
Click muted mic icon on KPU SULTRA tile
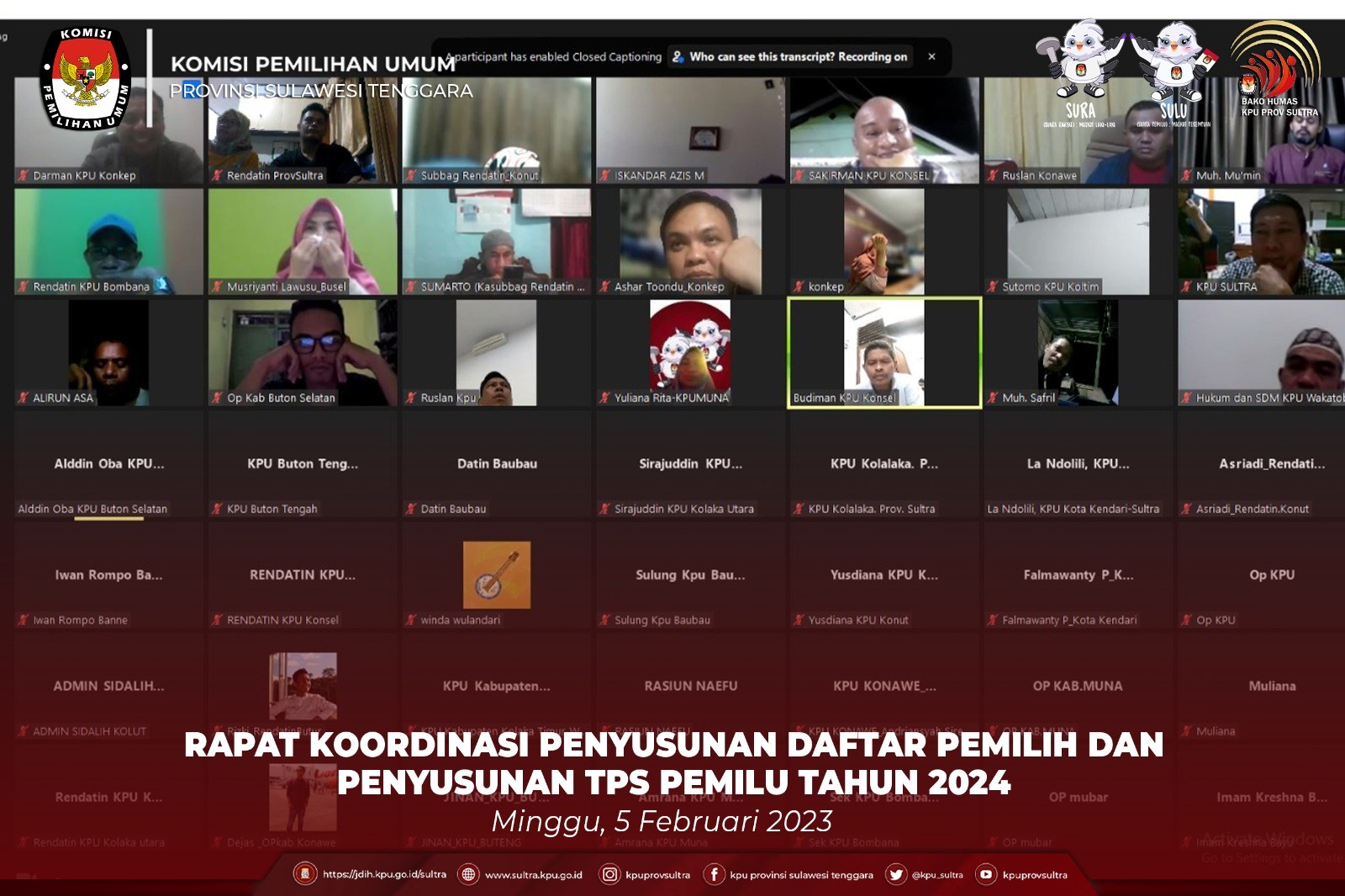pyautogui.click(x=1186, y=287)
